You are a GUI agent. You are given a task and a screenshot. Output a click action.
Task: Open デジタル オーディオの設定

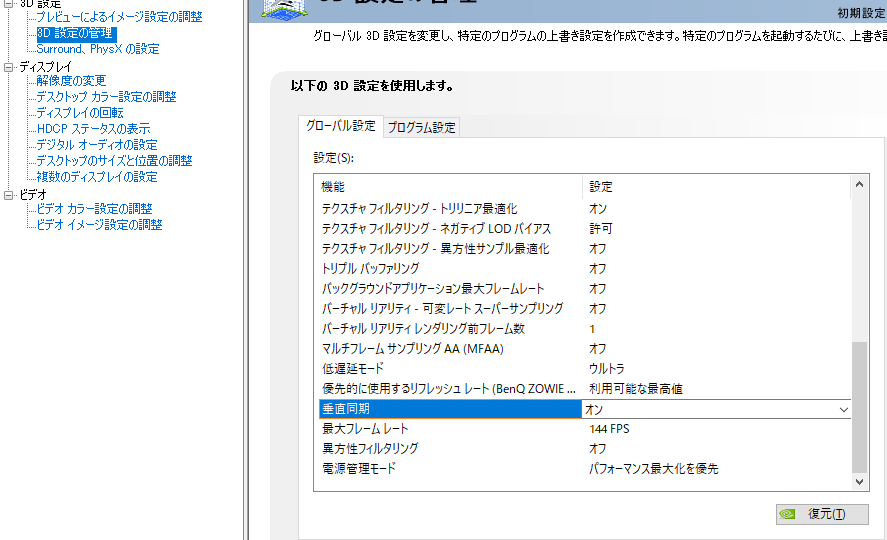97,145
